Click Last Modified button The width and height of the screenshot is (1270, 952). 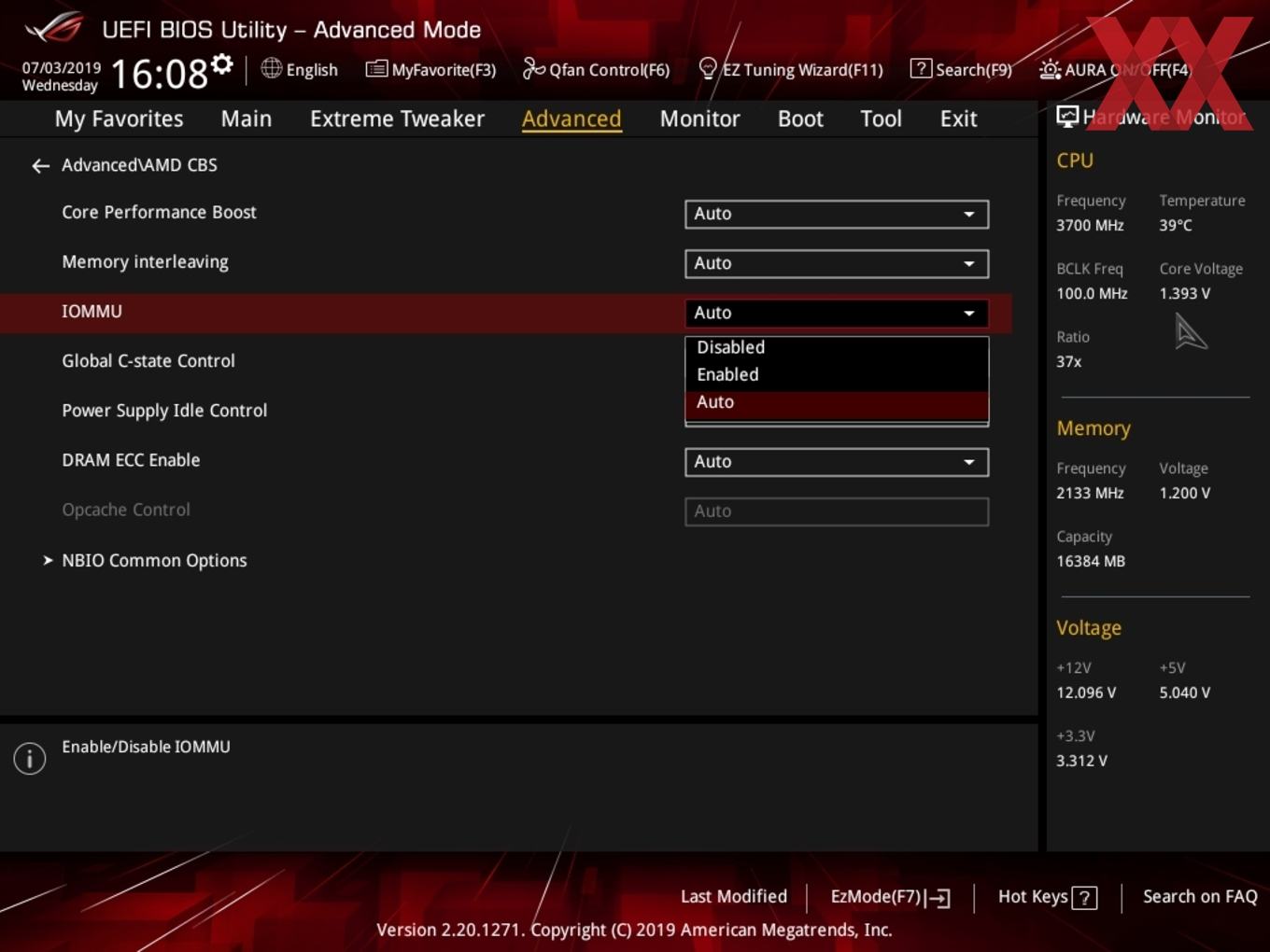pyautogui.click(x=734, y=897)
